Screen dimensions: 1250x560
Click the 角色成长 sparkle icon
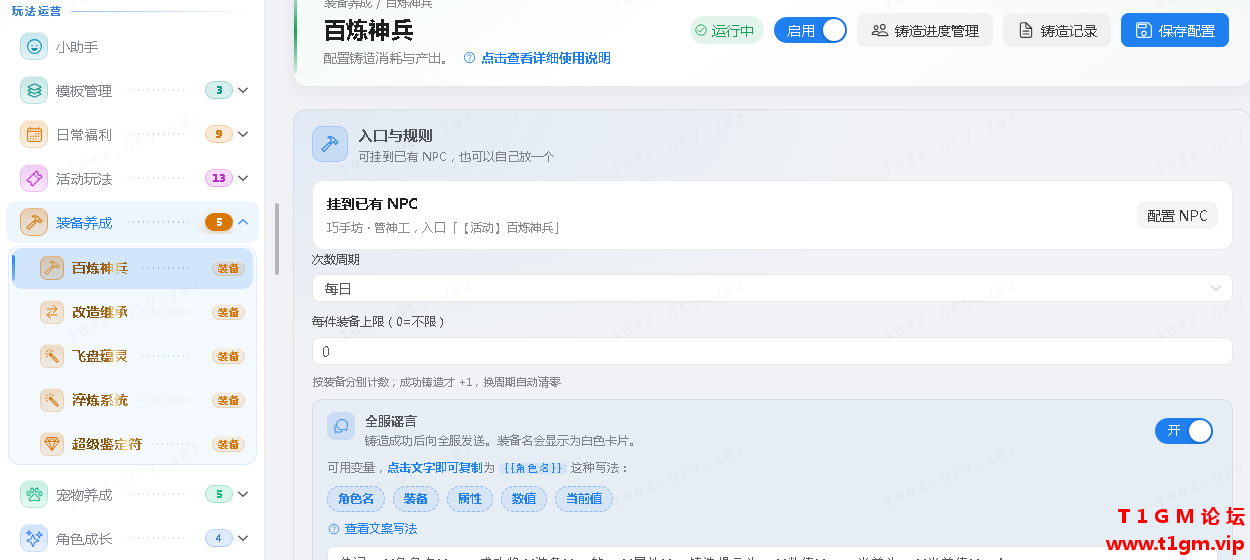[x=34, y=538]
